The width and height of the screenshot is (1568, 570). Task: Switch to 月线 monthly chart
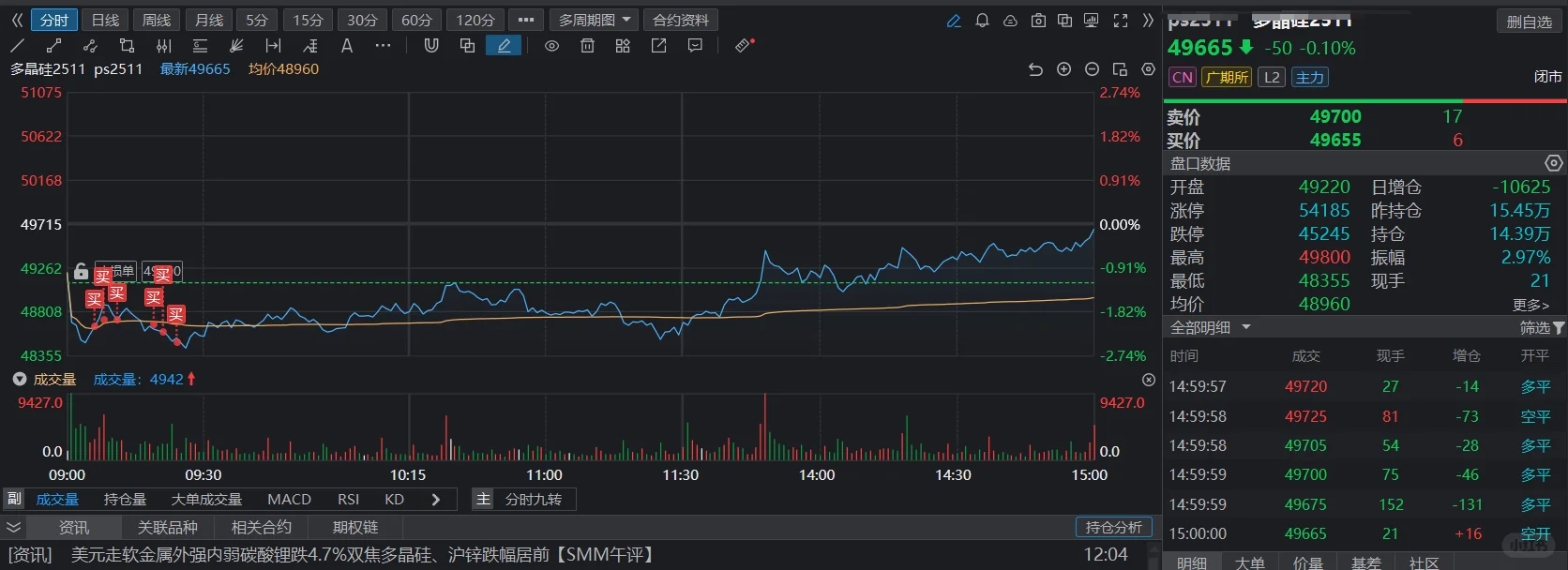[x=208, y=20]
